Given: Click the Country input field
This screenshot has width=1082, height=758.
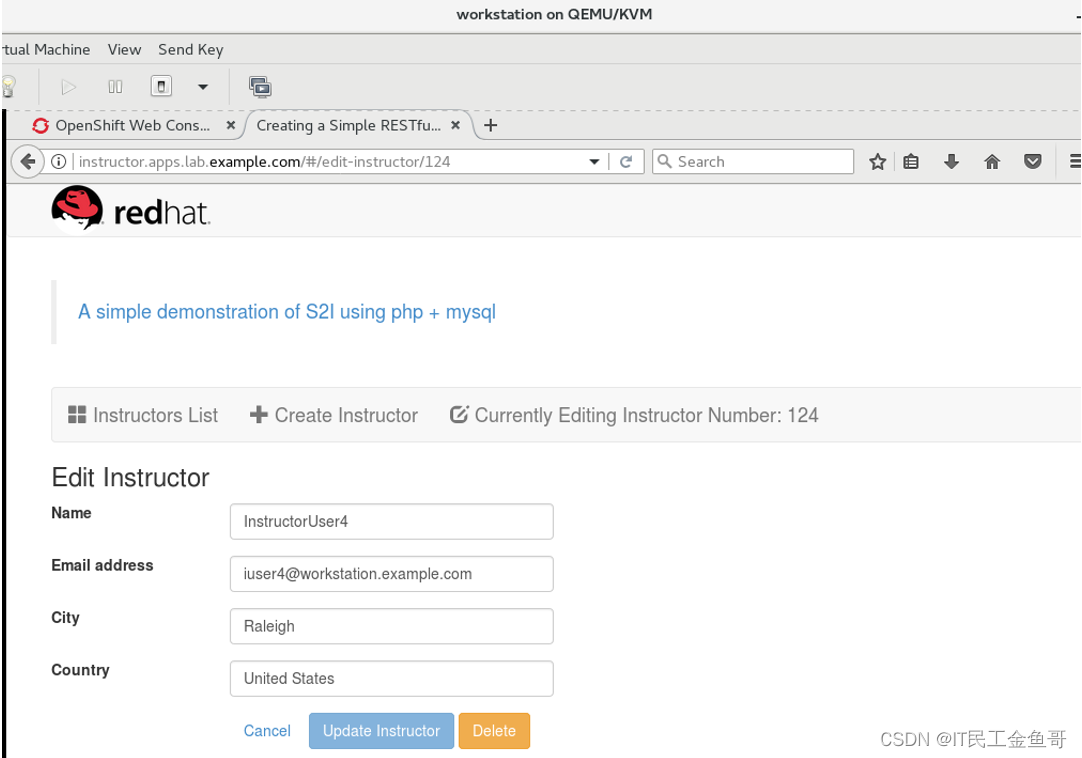Looking at the screenshot, I should [391, 679].
